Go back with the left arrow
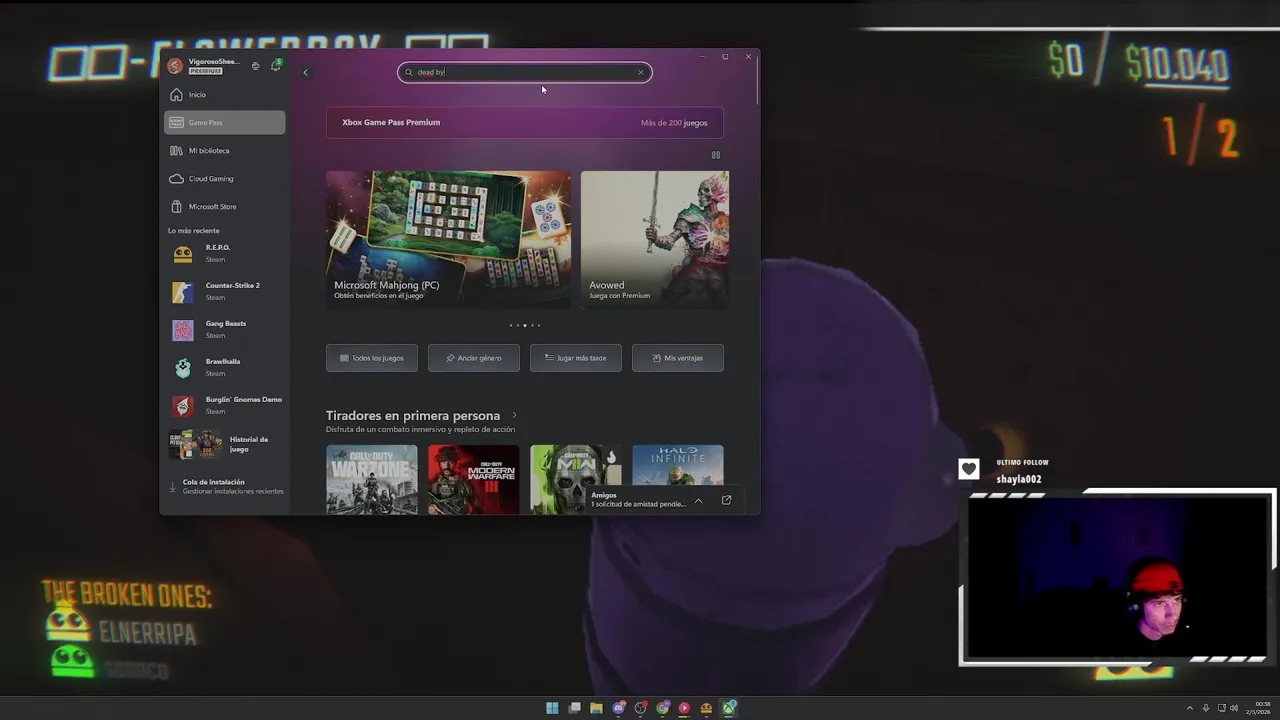Screen dimensions: 1280x720 point(305,72)
